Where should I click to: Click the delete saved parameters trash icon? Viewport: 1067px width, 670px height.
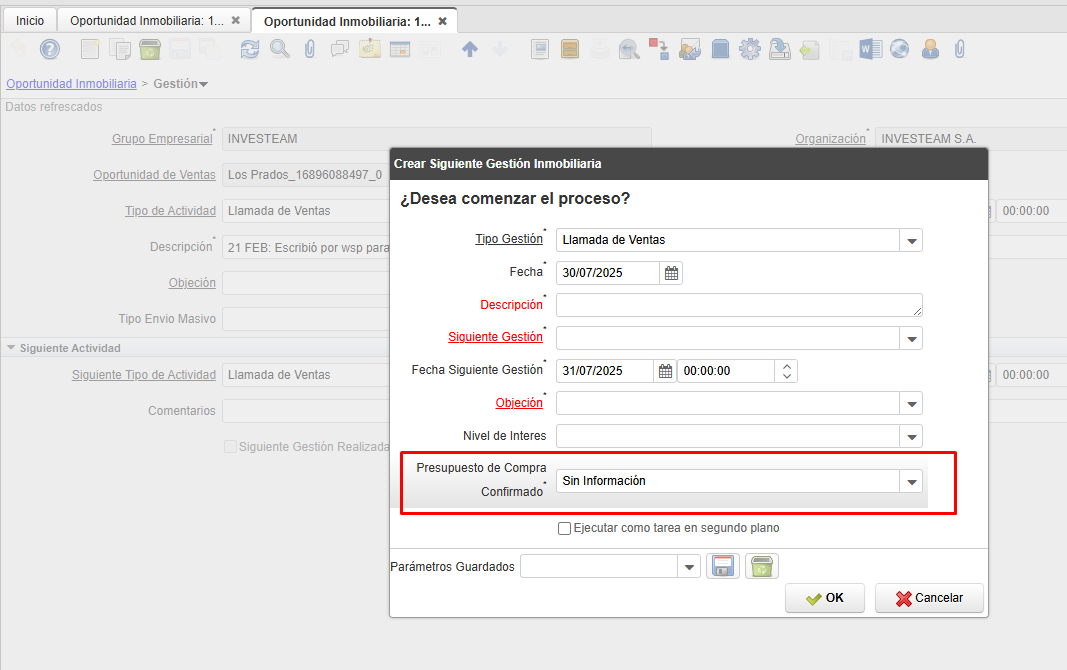[761, 567]
